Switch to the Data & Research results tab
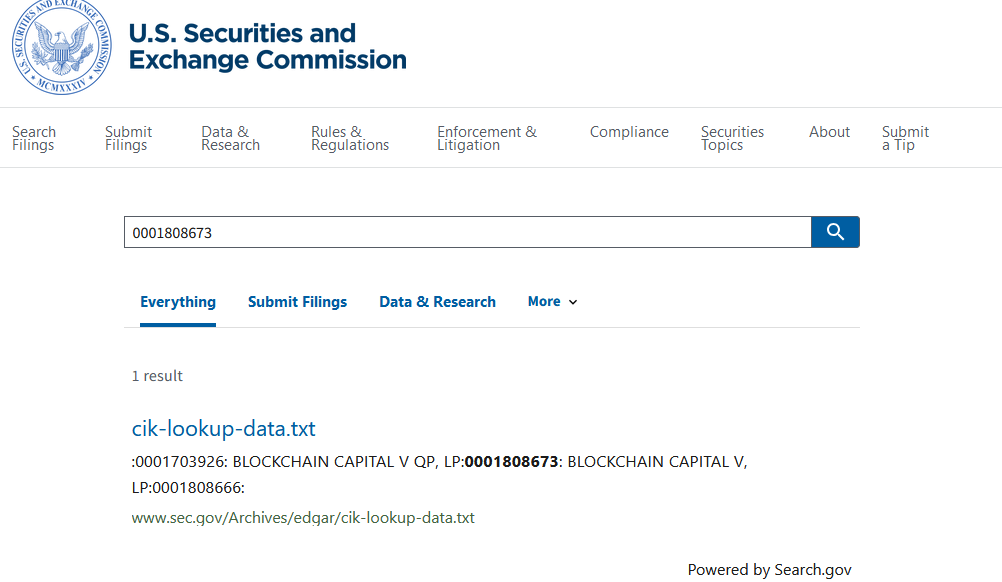1002x582 pixels. (437, 302)
